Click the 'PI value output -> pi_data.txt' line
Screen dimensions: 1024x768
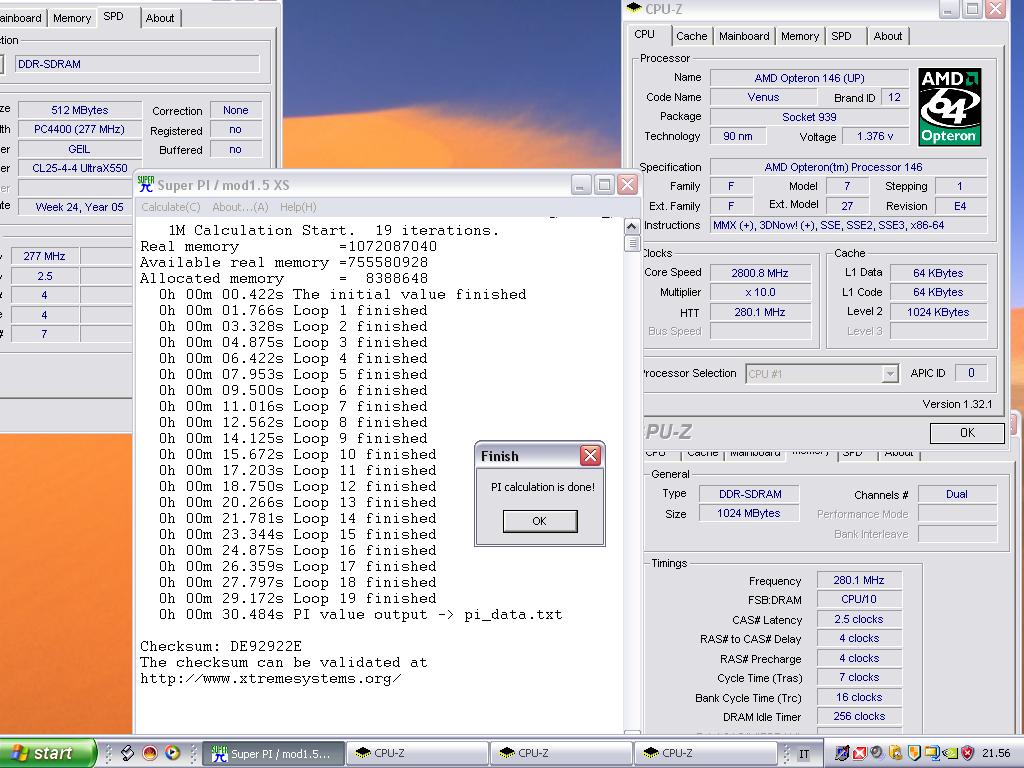tap(360, 615)
